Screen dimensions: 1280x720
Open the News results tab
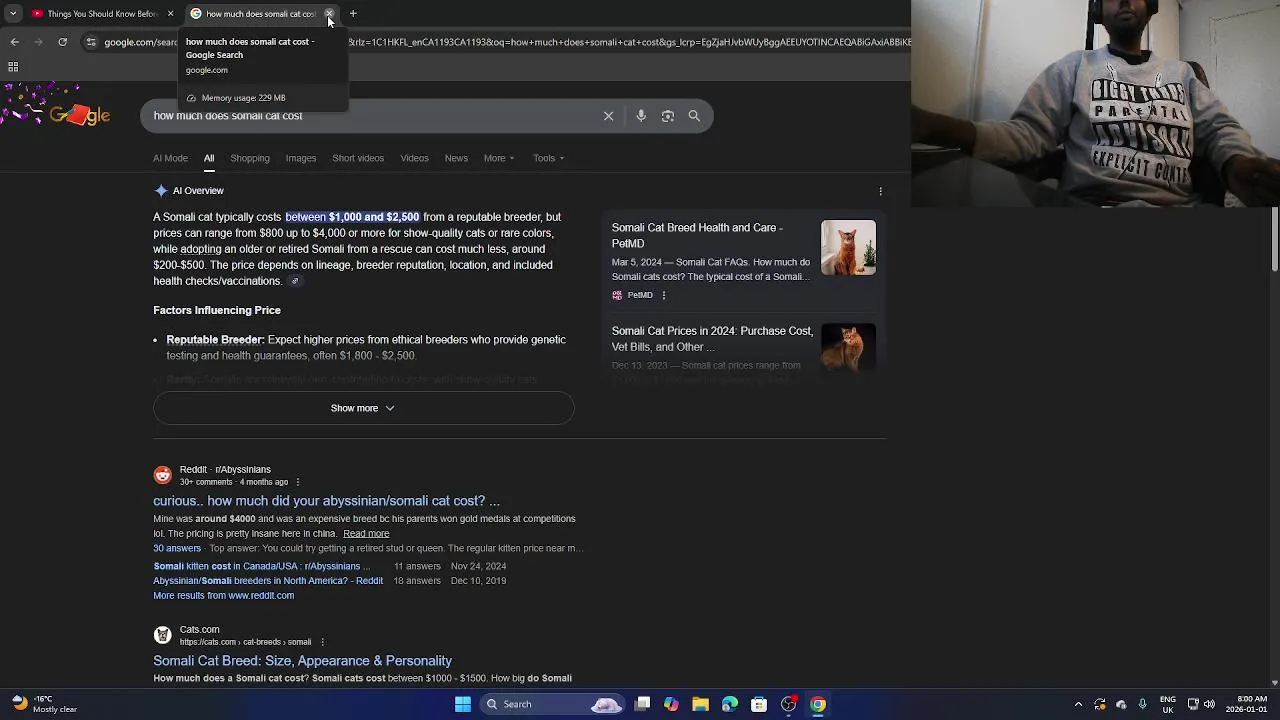[x=456, y=158]
